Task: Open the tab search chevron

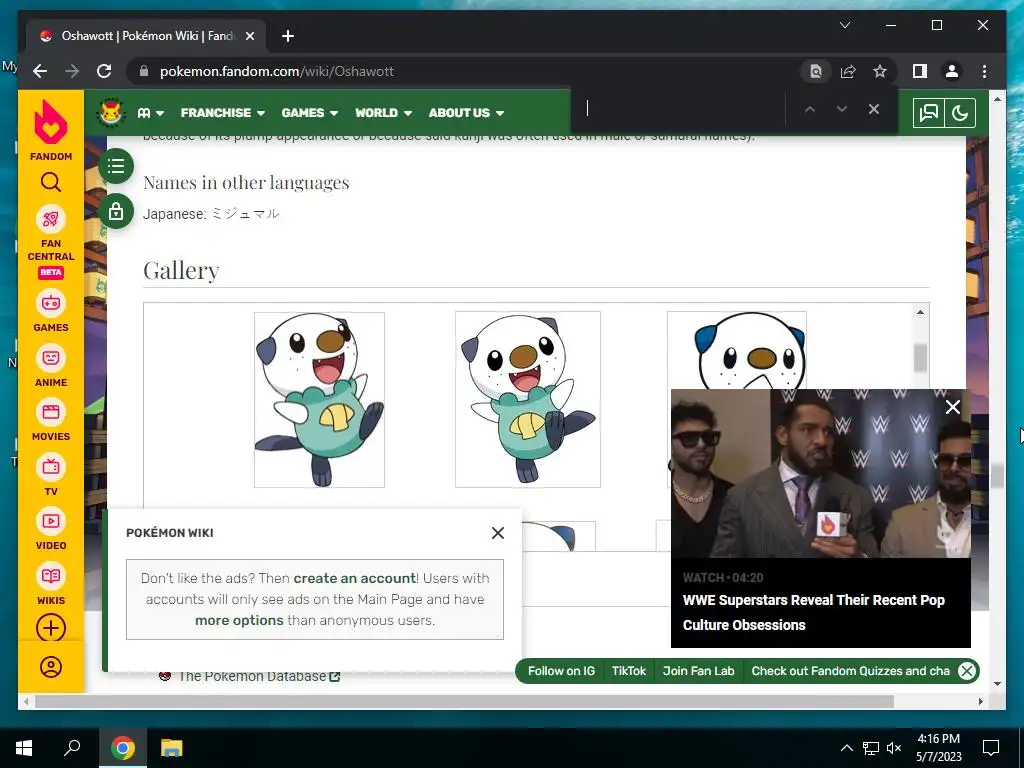Action: pos(844,25)
